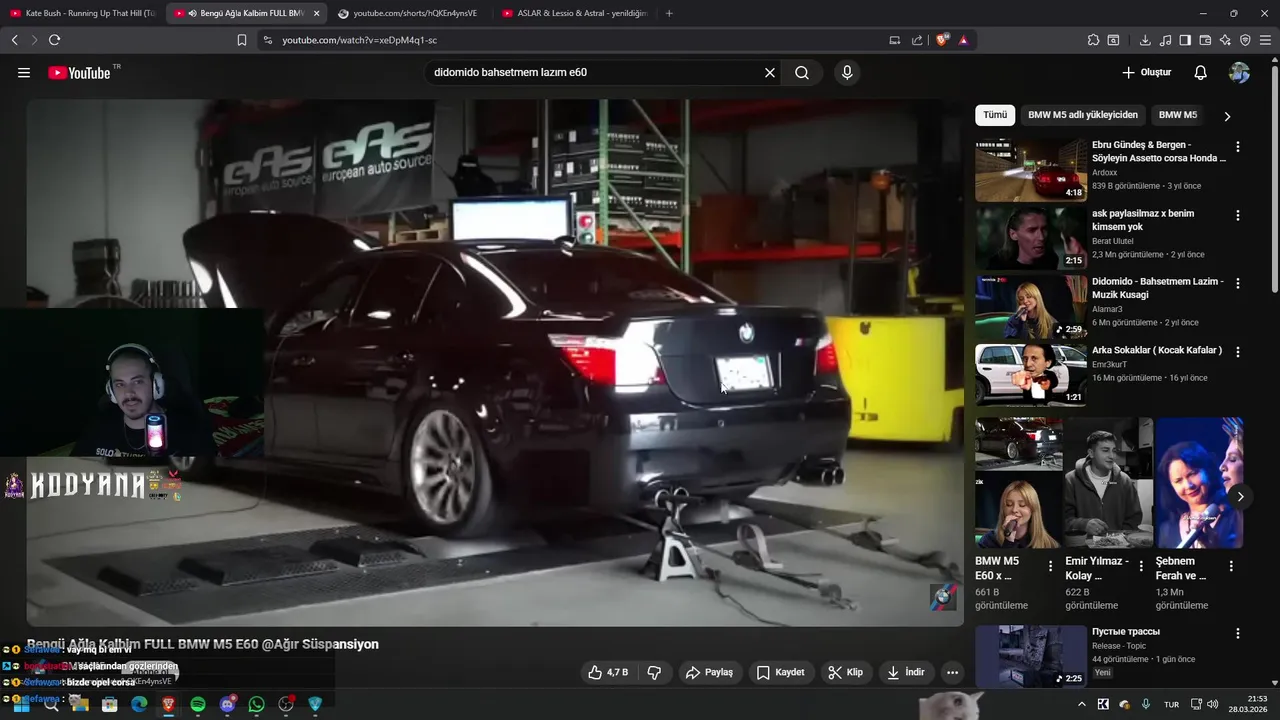This screenshot has width=1280, height=720.
Task: Show next filter chips with arrow
Action: (1227, 116)
